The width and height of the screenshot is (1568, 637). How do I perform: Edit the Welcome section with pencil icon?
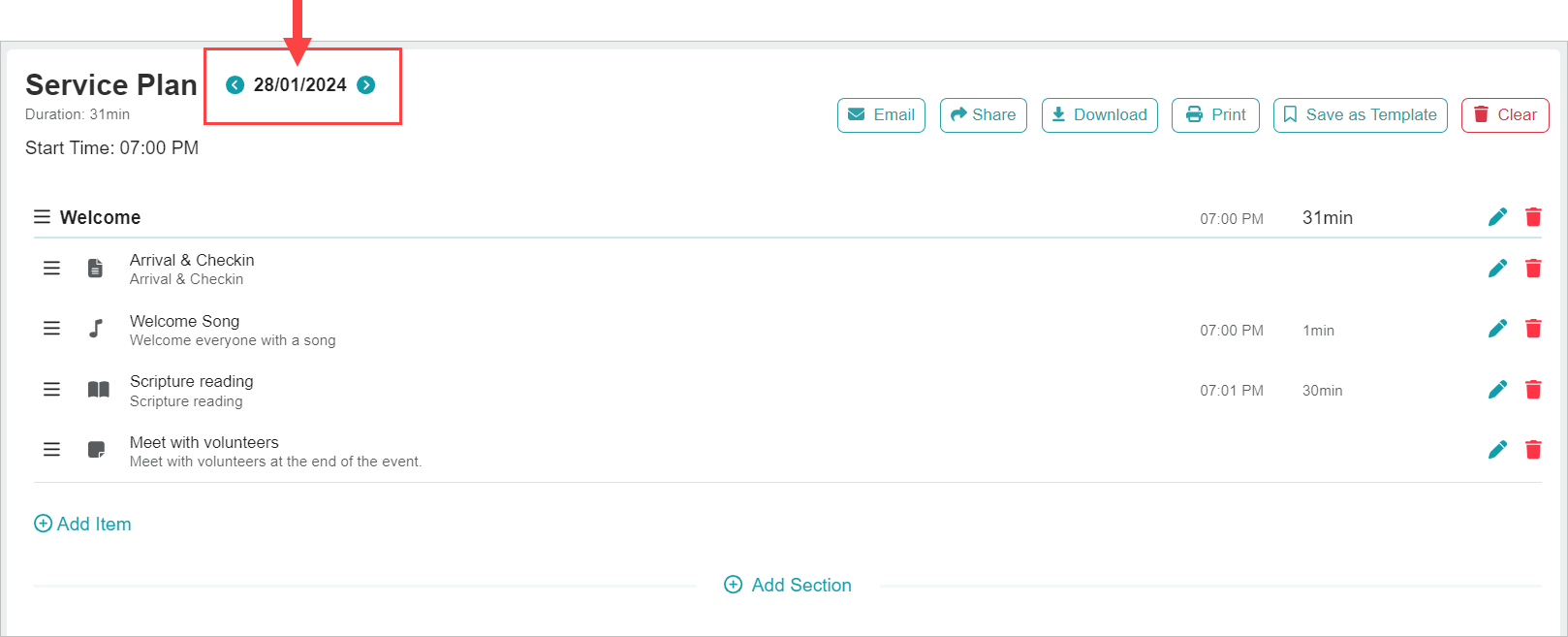pyautogui.click(x=1497, y=217)
